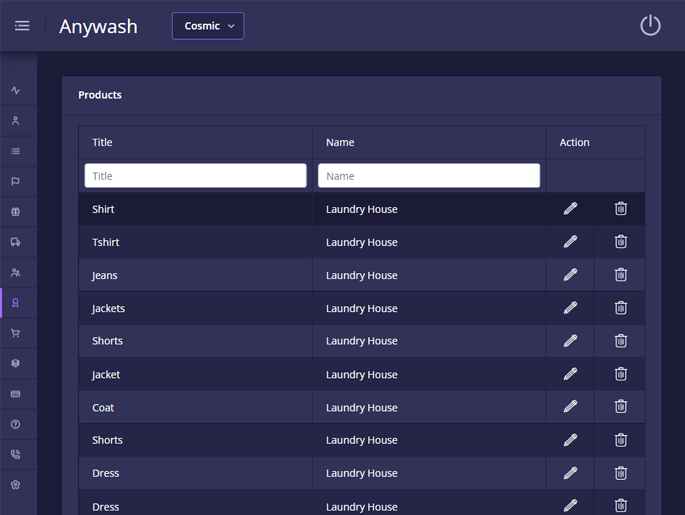Click the hamburger menu icon
This screenshot has width=685, height=515.
click(22, 26)
